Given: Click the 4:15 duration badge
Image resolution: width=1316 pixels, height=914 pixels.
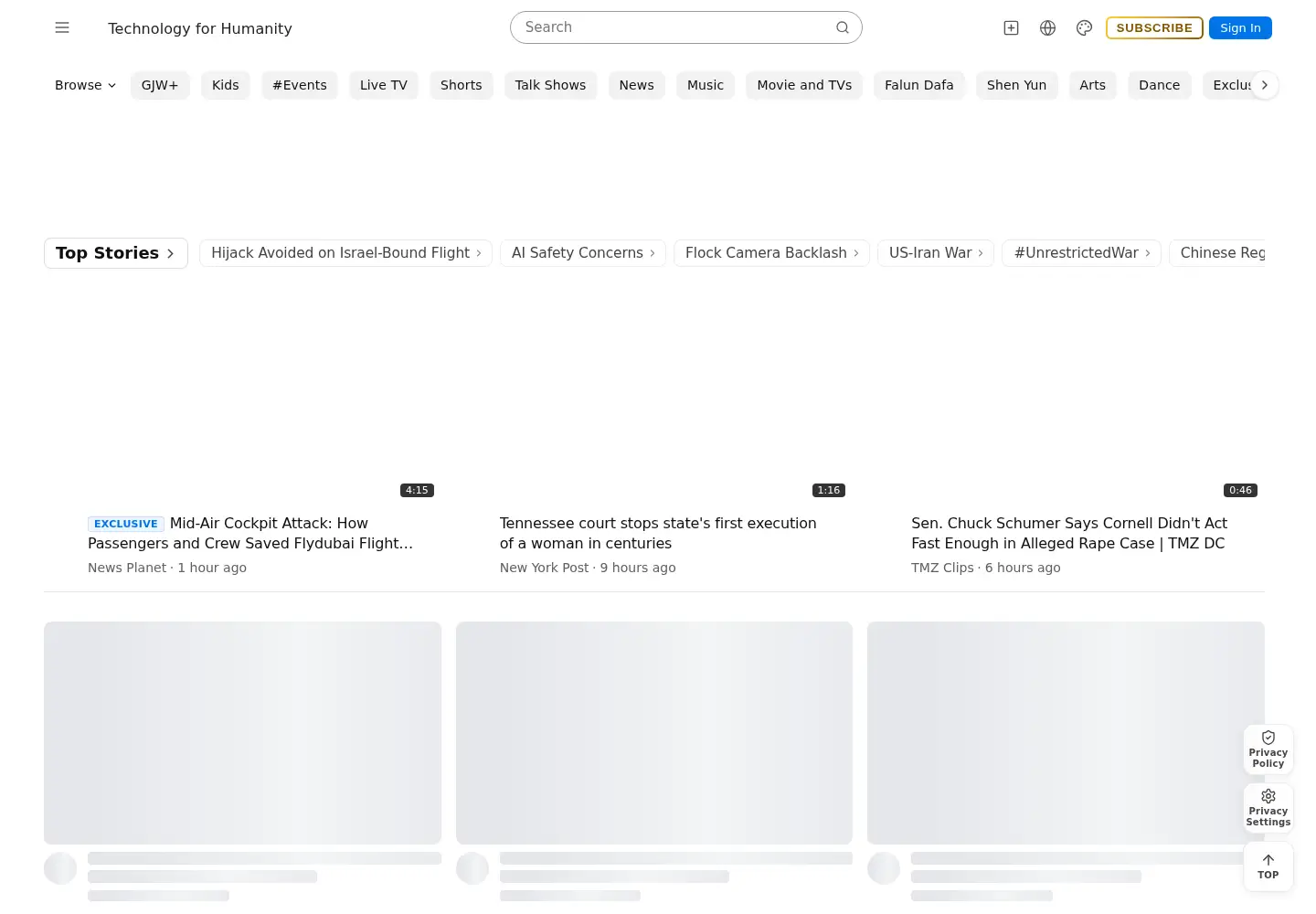Looking at the screenshot, I should coord(417,490).
